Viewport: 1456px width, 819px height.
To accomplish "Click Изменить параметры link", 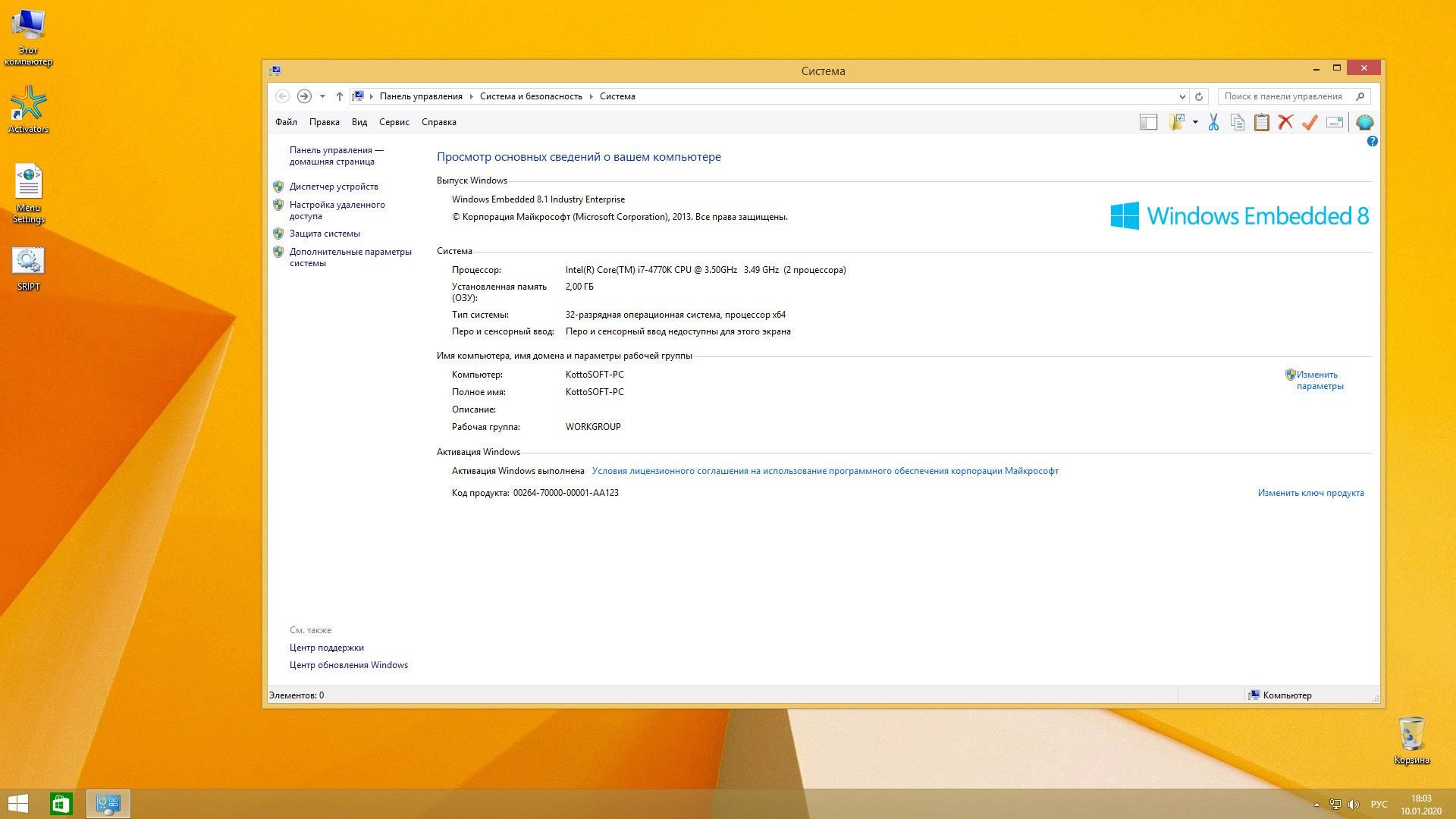I will click(1319, 380).
